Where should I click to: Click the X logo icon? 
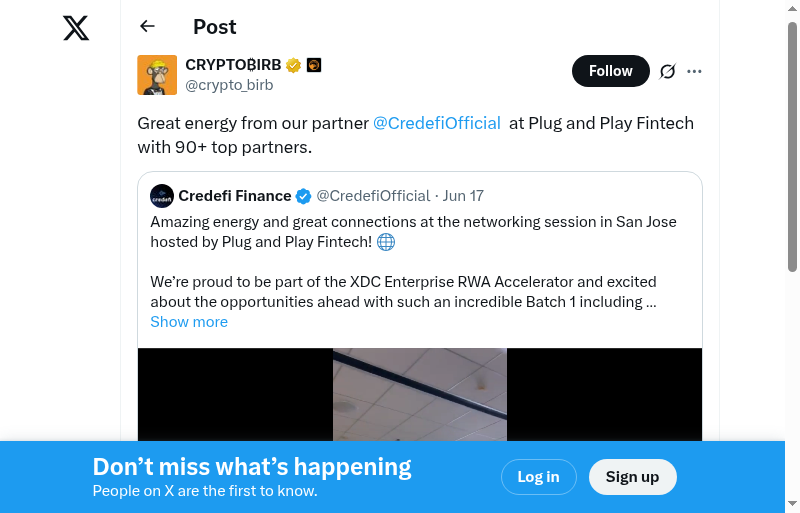pos(76,28)
